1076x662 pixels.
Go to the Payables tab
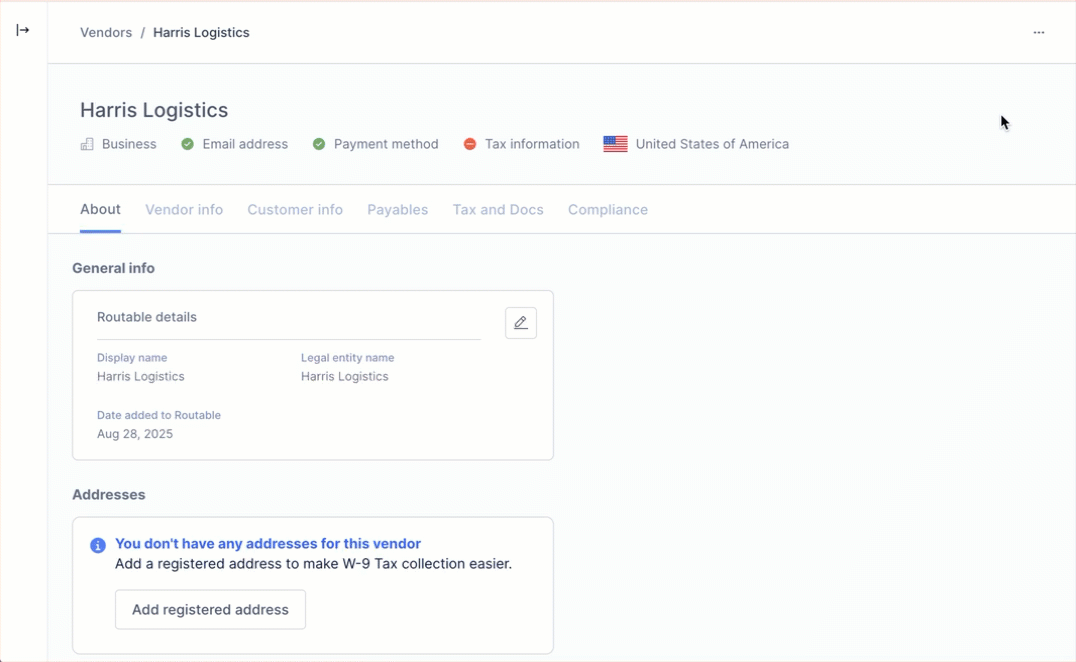(x=397, y=210)
